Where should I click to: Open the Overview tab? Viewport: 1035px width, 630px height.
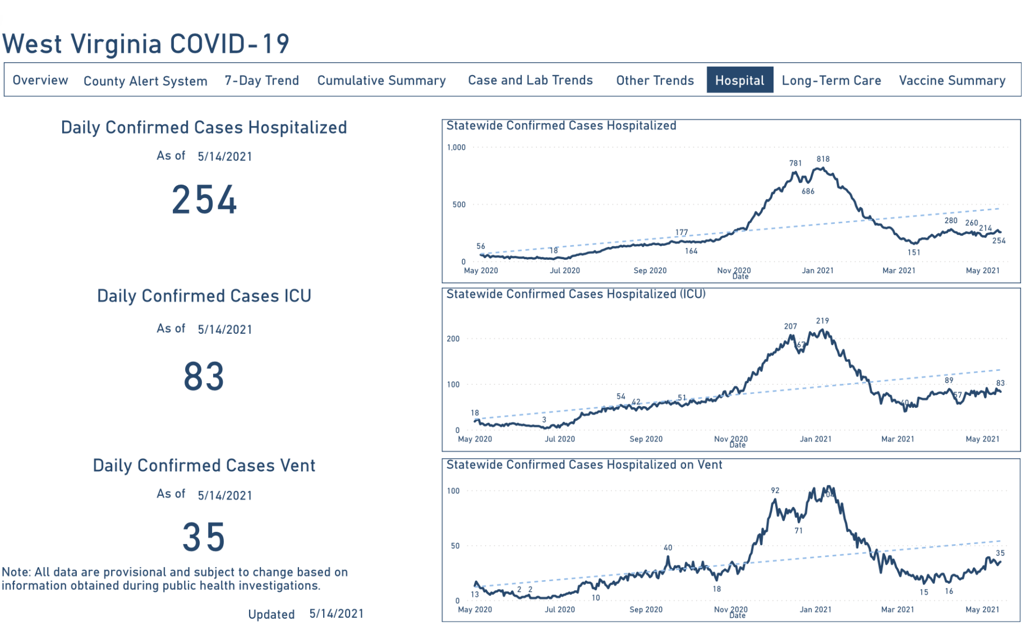tap(41, 80)
